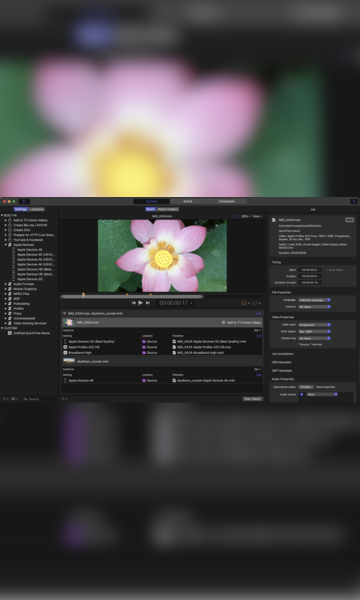Click the phone icon for Apple Devices HD setting
The height and width of the screenshot is (600, 360).
pyautogui.click(x=65, y=341)
